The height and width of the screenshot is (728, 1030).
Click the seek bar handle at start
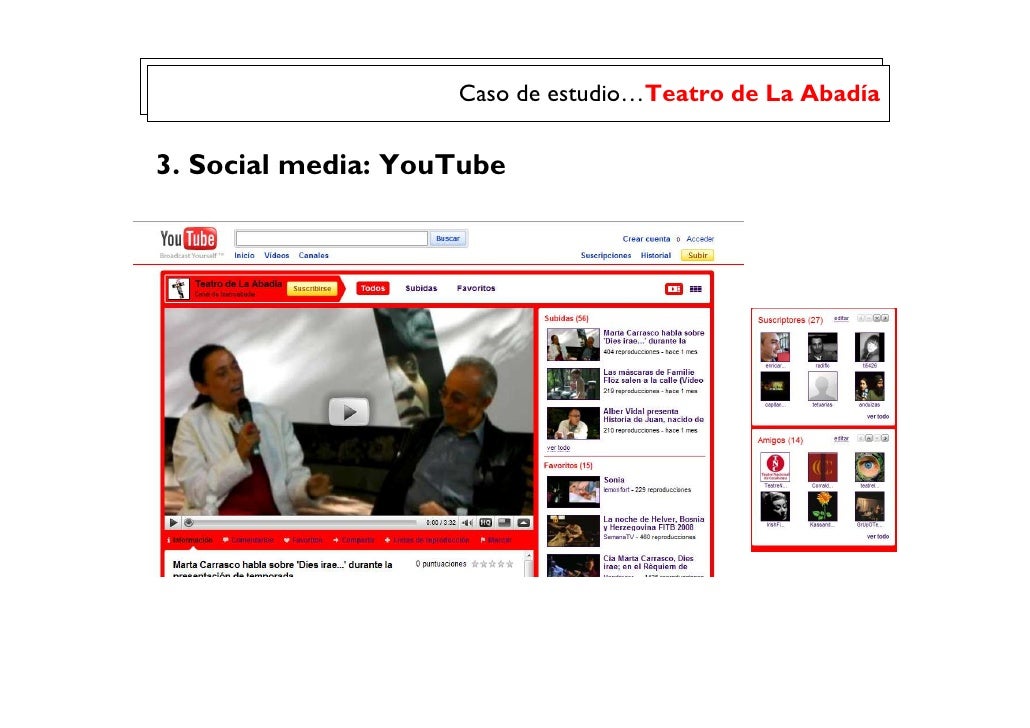click(189, 523)
